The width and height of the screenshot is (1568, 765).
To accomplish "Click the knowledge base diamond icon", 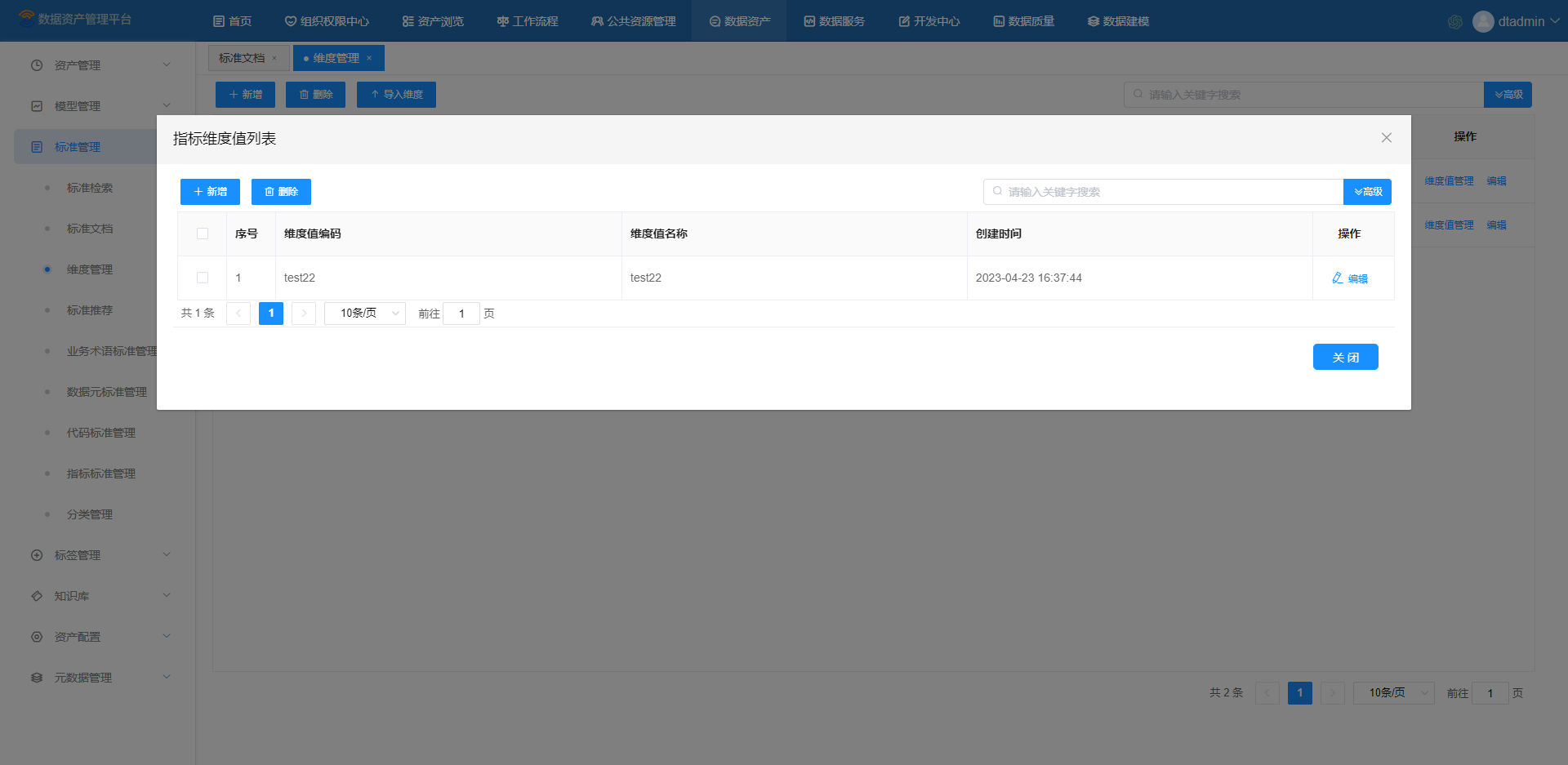I will 37,596.
